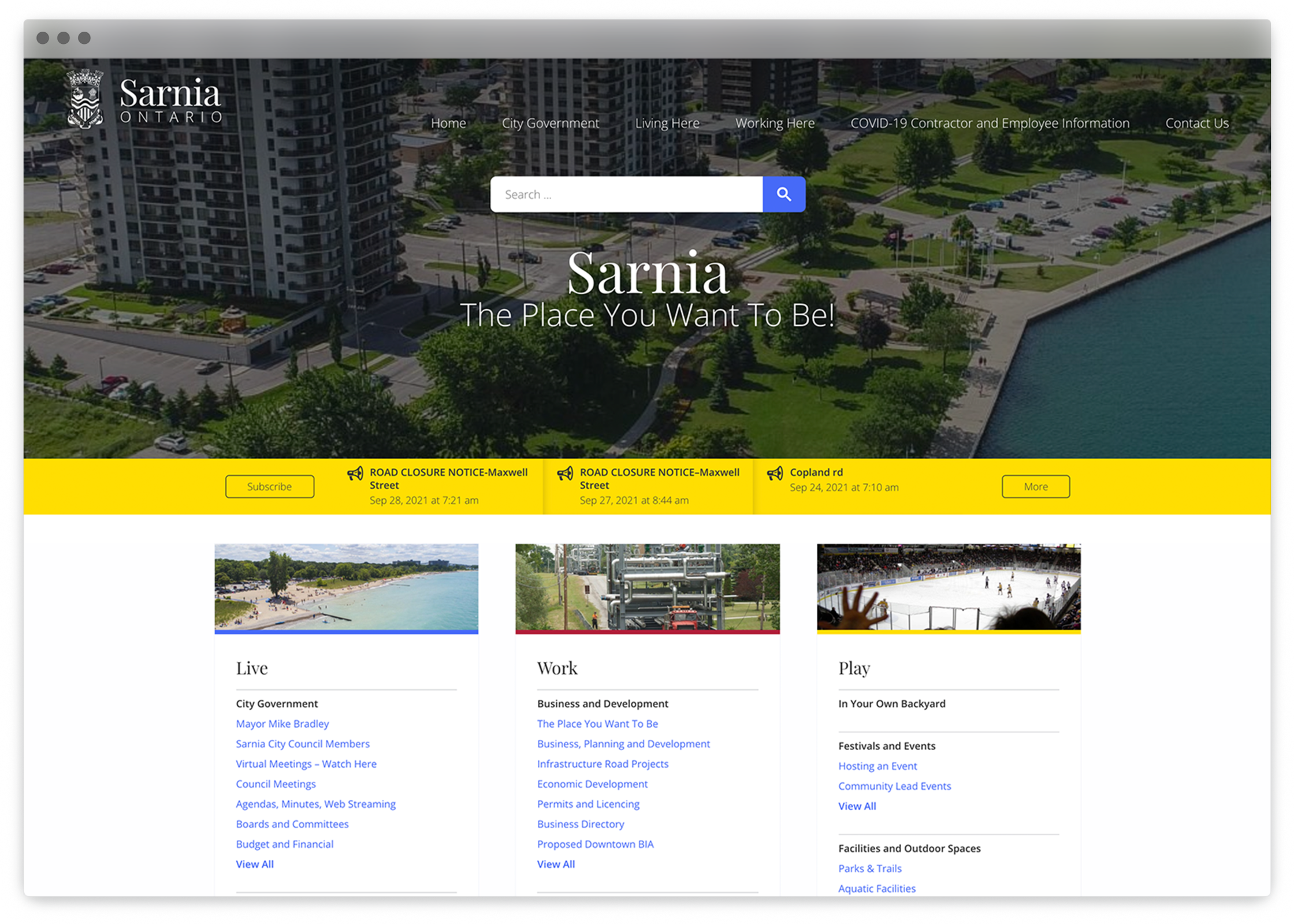The image size is (1294, 924).
Task: Open the City Government menu
Action: [550, 123]
